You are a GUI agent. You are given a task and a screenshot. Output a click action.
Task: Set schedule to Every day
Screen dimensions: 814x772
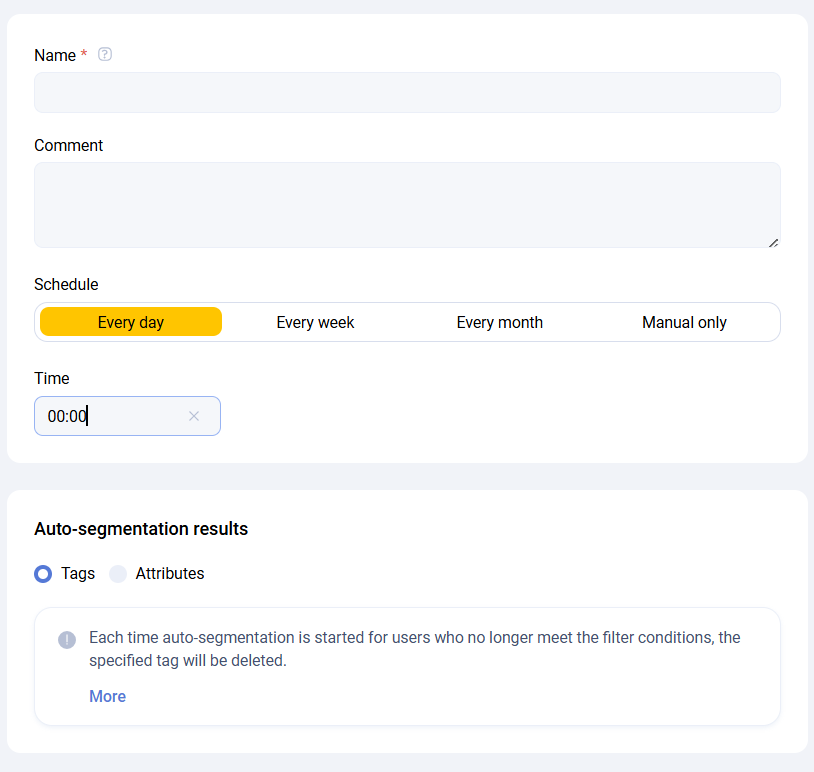tap(131, 322)
